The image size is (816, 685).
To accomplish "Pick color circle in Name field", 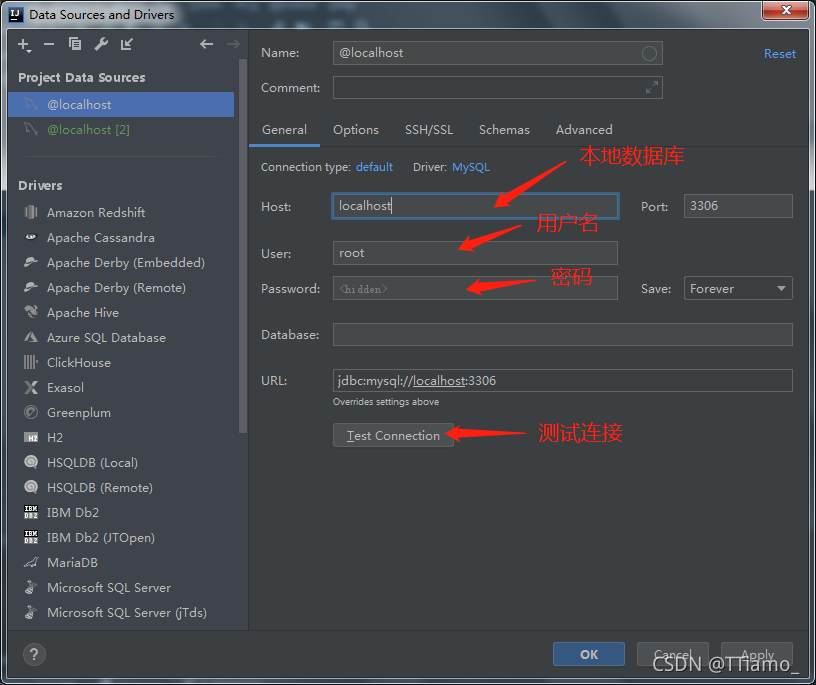I will [649, 53].
